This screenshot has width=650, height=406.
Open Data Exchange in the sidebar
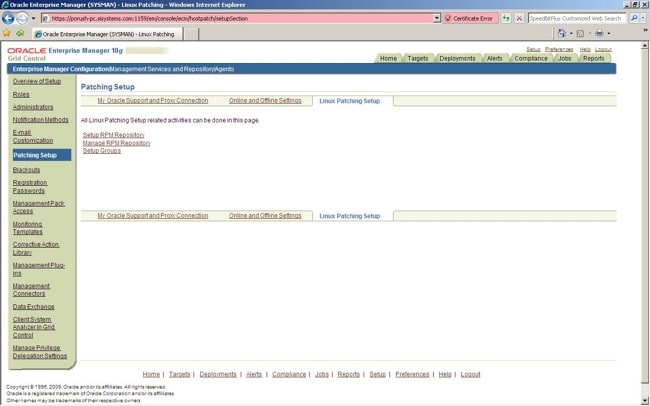click(34, 307)
